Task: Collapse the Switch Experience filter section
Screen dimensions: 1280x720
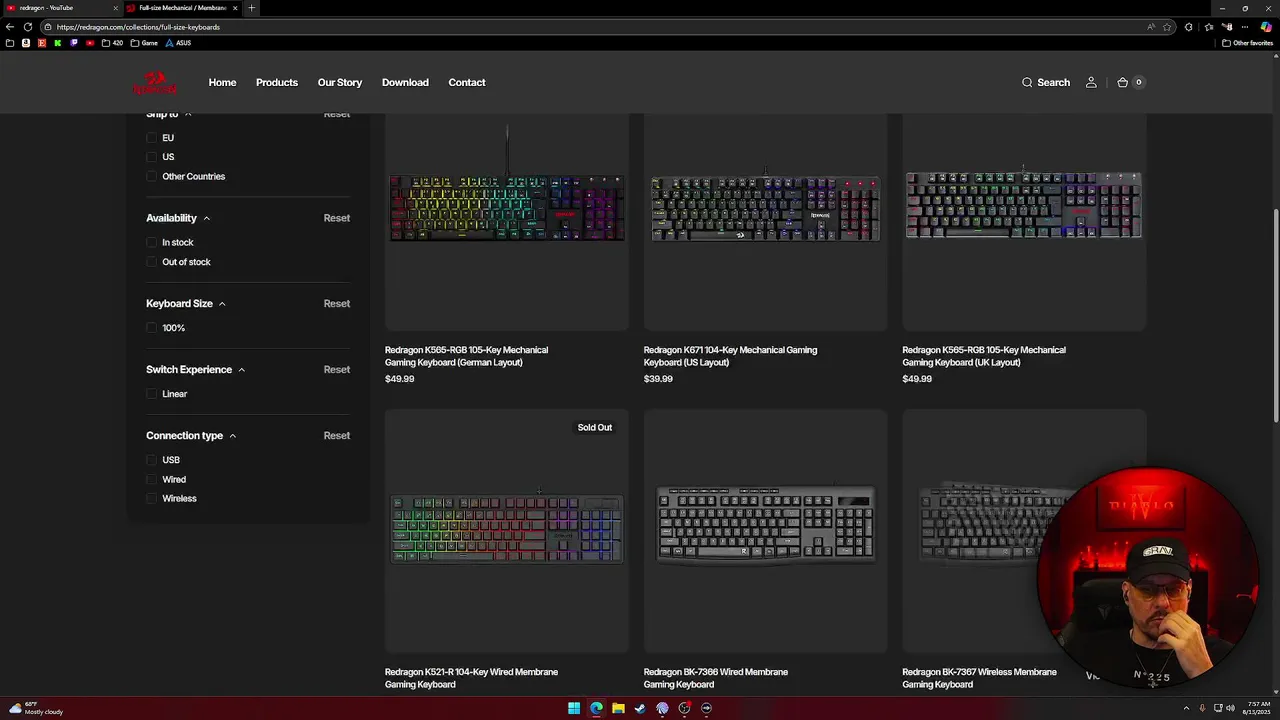Action: (195, 370)
